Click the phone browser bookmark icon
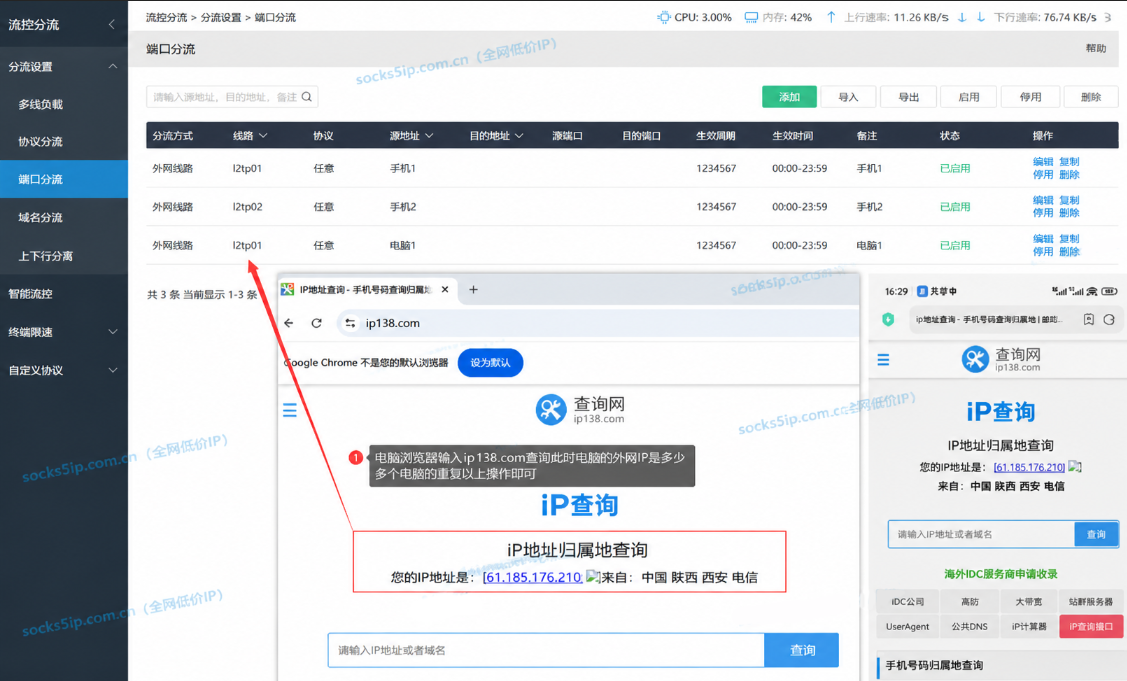 click(1089, 319)
